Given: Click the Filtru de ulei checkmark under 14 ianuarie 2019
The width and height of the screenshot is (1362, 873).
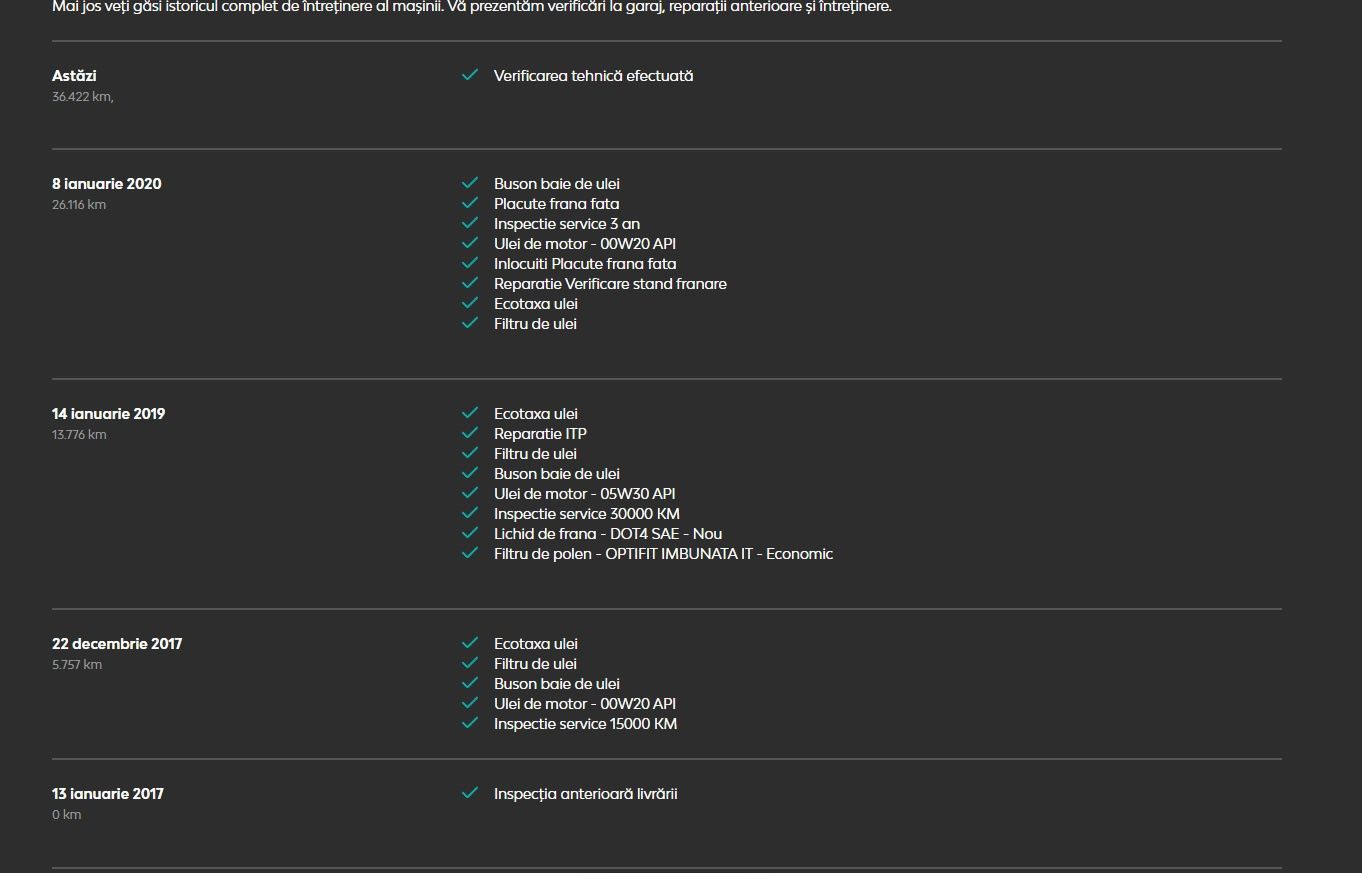Looking at the screenshot, I should (x=470, y=453).
